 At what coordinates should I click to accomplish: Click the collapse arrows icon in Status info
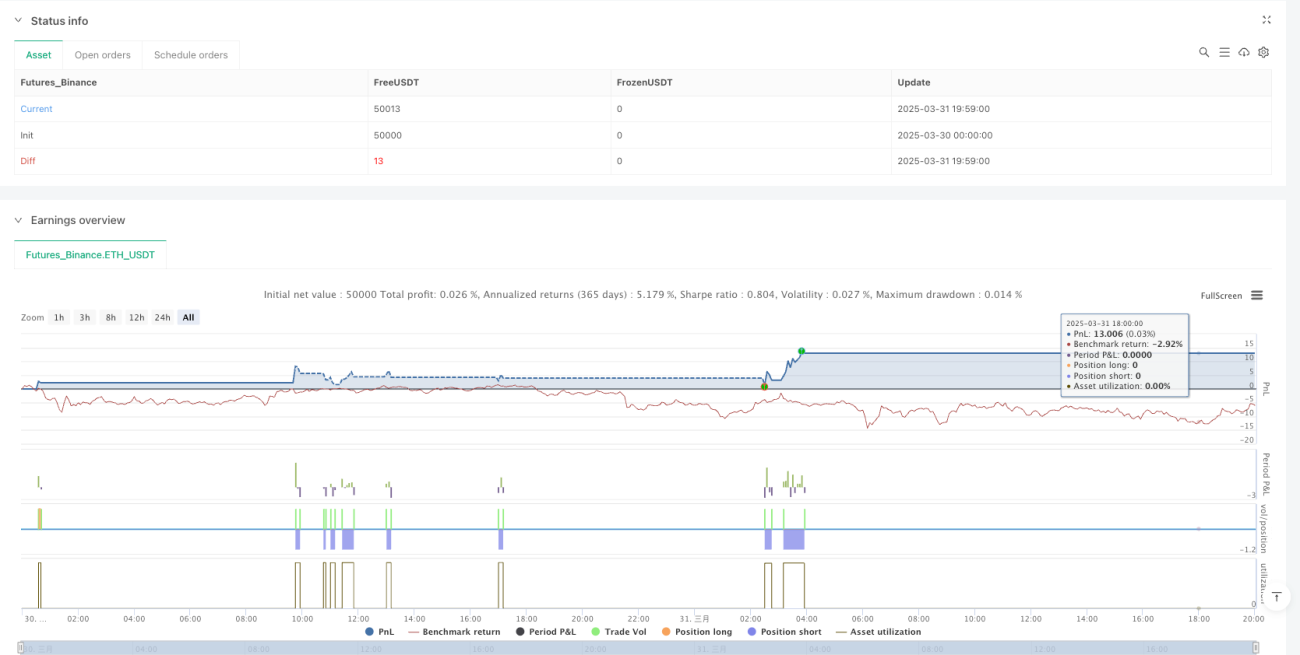click(1266, 20)
